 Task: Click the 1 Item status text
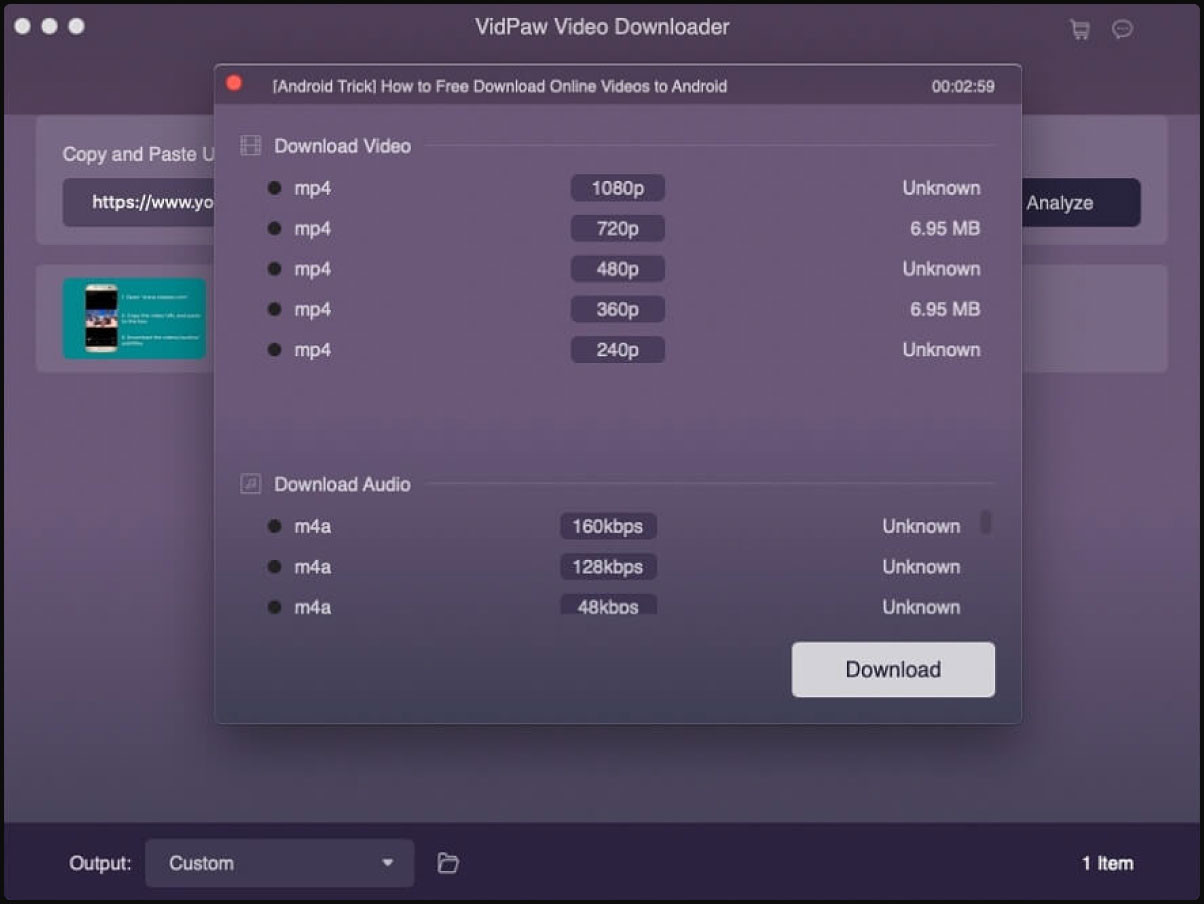pyautogui.click(x=1108, y=863)
